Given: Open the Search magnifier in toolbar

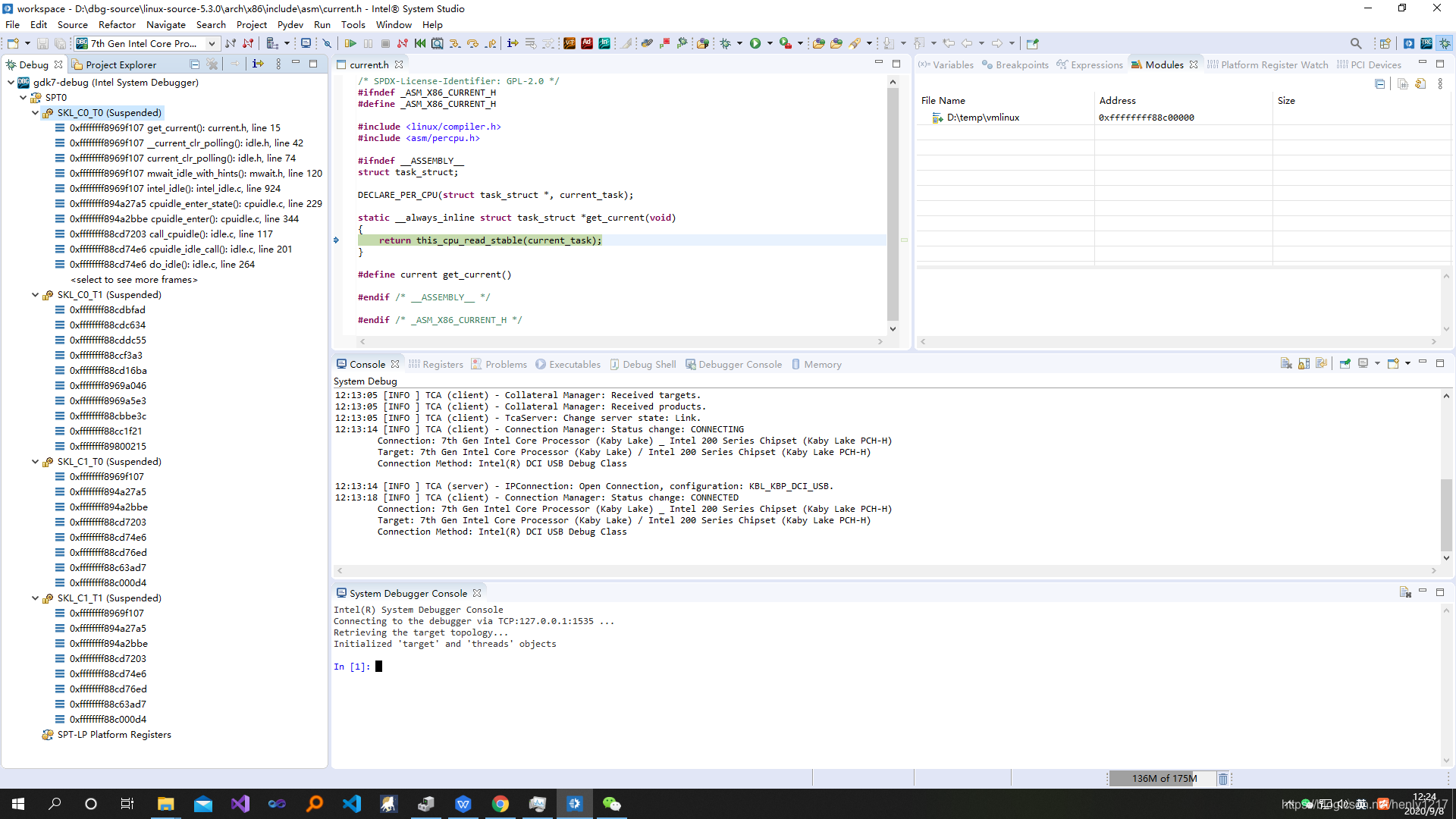Looking at the screenshot, I should [1356, 43].
